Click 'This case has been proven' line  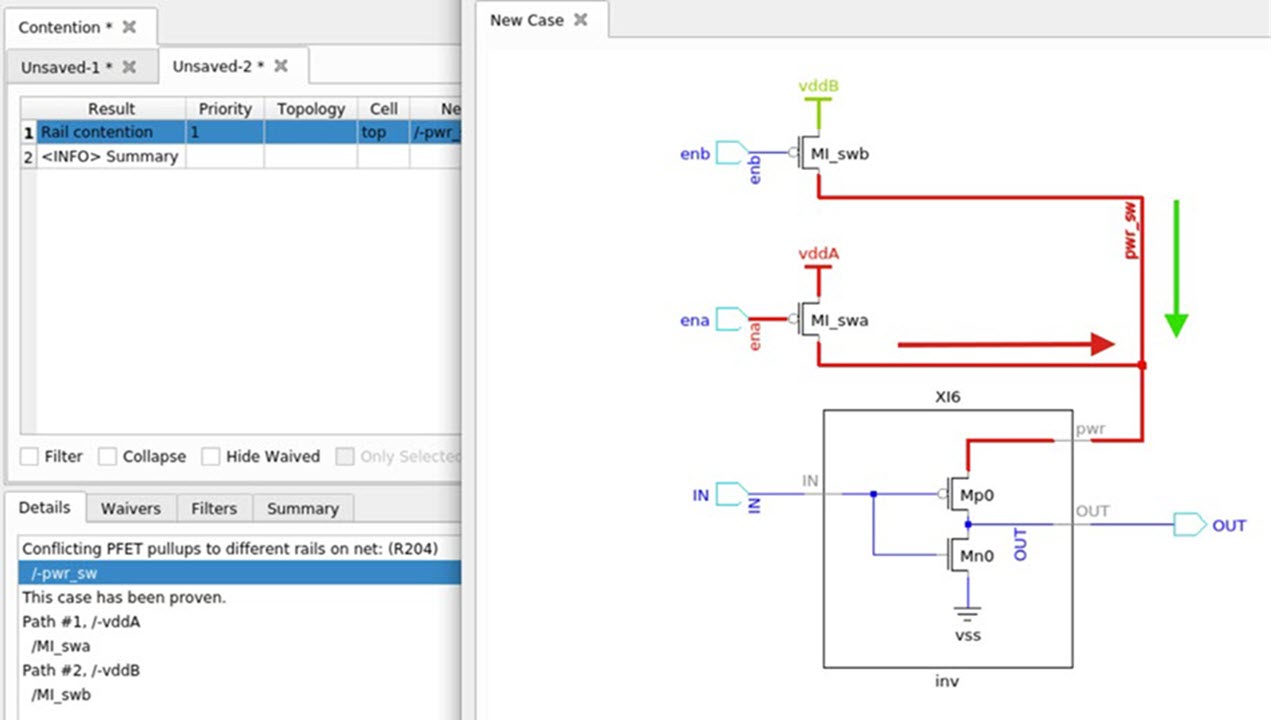point(124,597)
